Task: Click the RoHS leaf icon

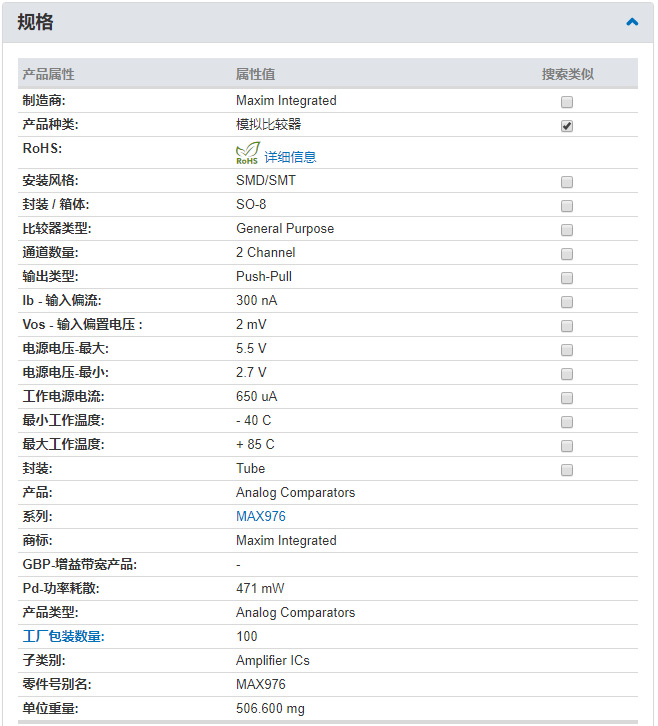Action: tap(247, 153)
